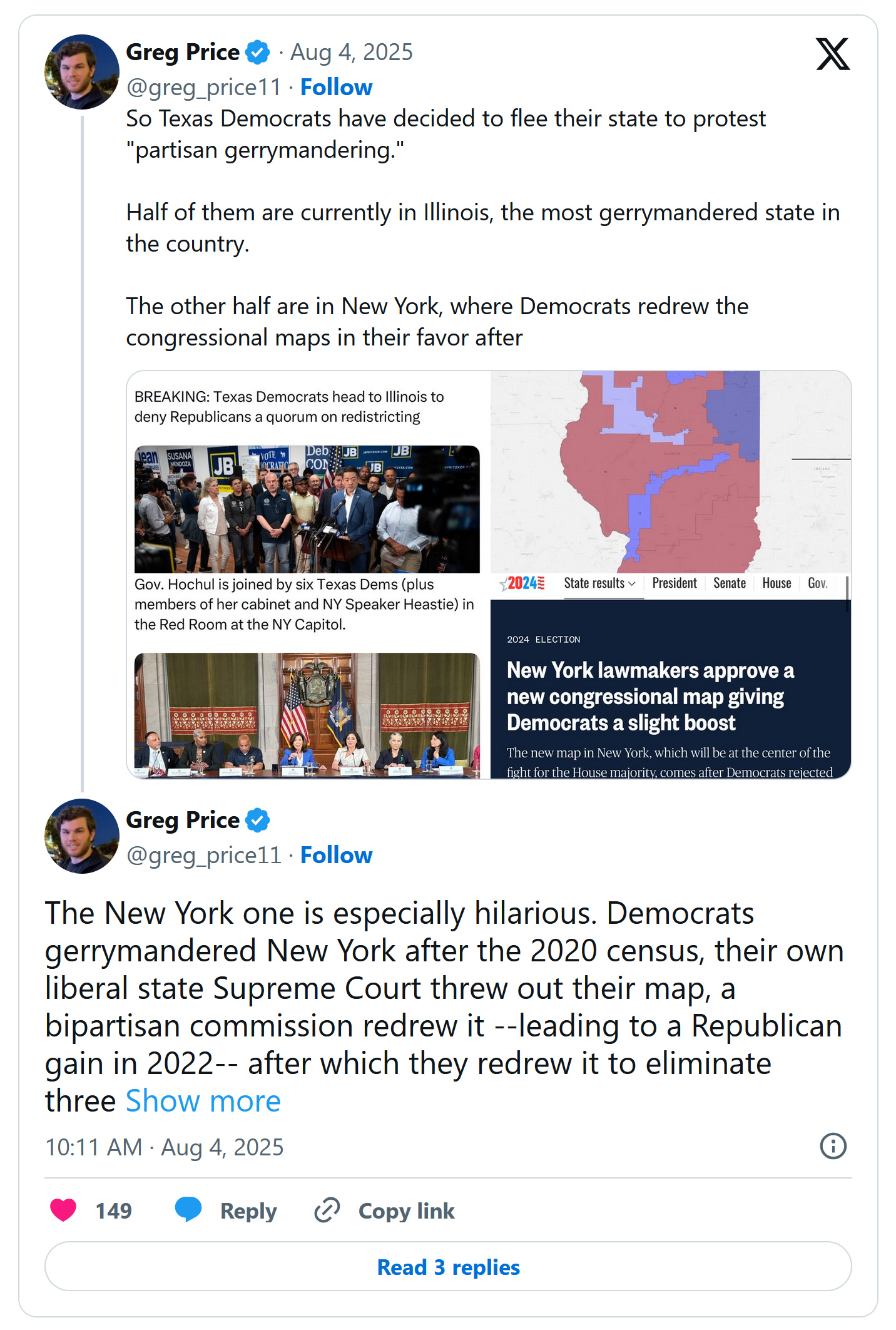
Task: Click the copy link chain icon
Action: tap(327, 1210)
